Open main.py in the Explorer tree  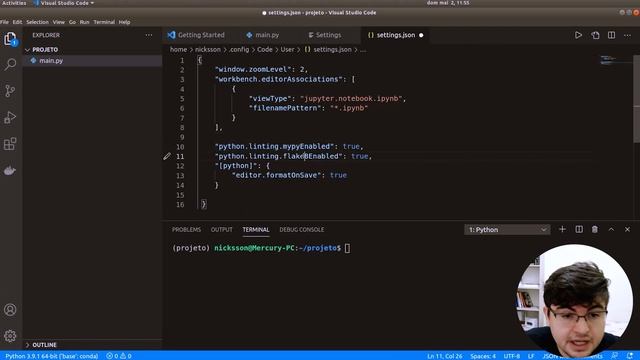click(x=92, y=60)
